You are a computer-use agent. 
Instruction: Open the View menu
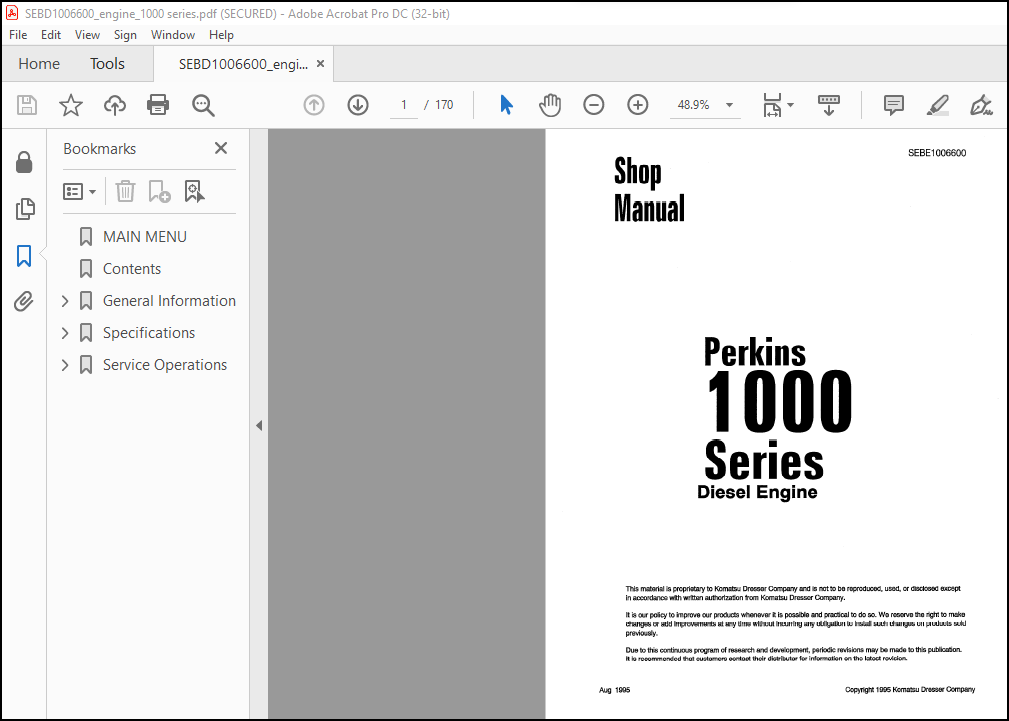coord(88,35)
